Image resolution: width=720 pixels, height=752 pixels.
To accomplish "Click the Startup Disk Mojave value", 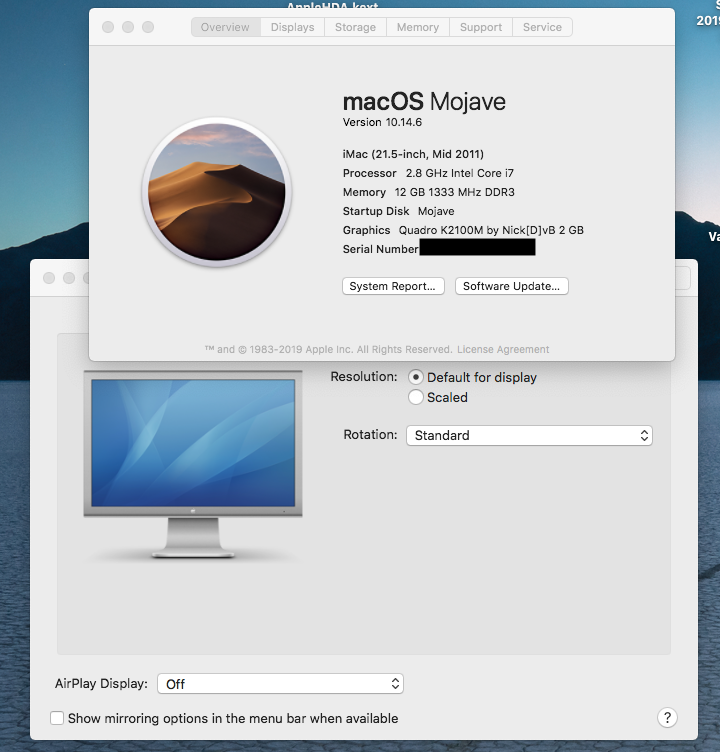I will [436, 212].
